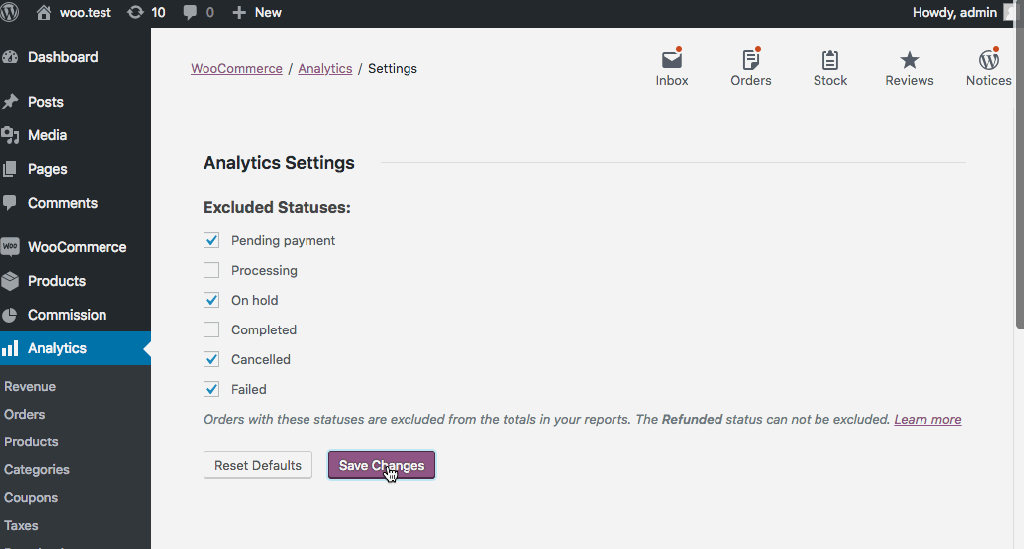This screenshot has width=1024, height=549.
Task: Open the Howdy, admin account menu
Action: [x=955, y=13]
